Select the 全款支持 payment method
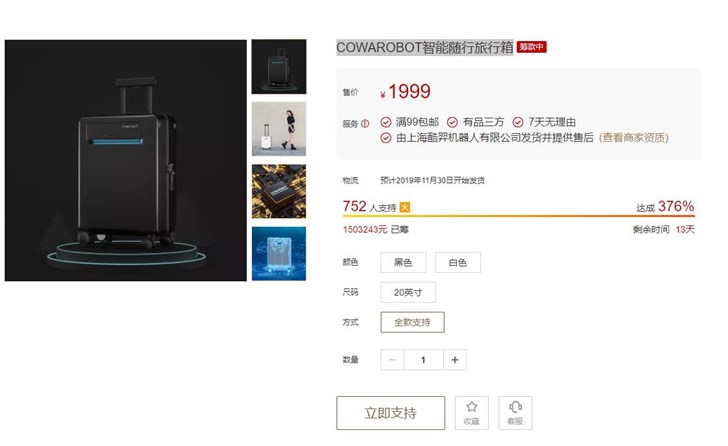The width and height of the screenshot is (728, 446). 412,322
